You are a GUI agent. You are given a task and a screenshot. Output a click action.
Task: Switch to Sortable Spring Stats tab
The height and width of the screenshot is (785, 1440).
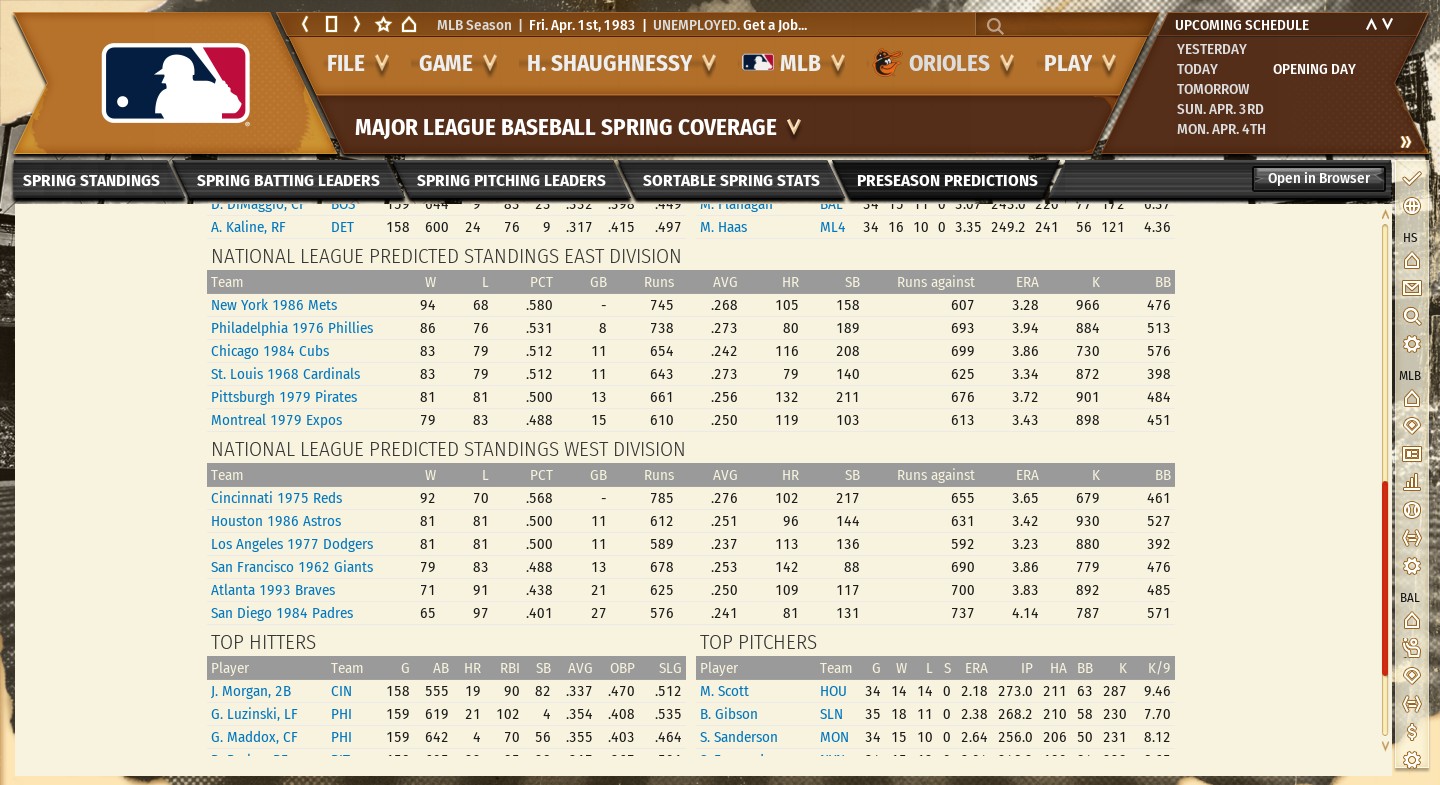tap(730, 181)
